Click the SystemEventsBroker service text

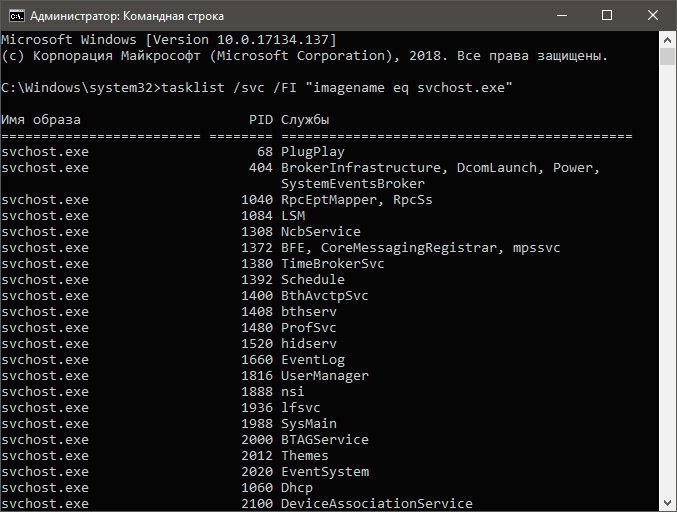[353, 184]
